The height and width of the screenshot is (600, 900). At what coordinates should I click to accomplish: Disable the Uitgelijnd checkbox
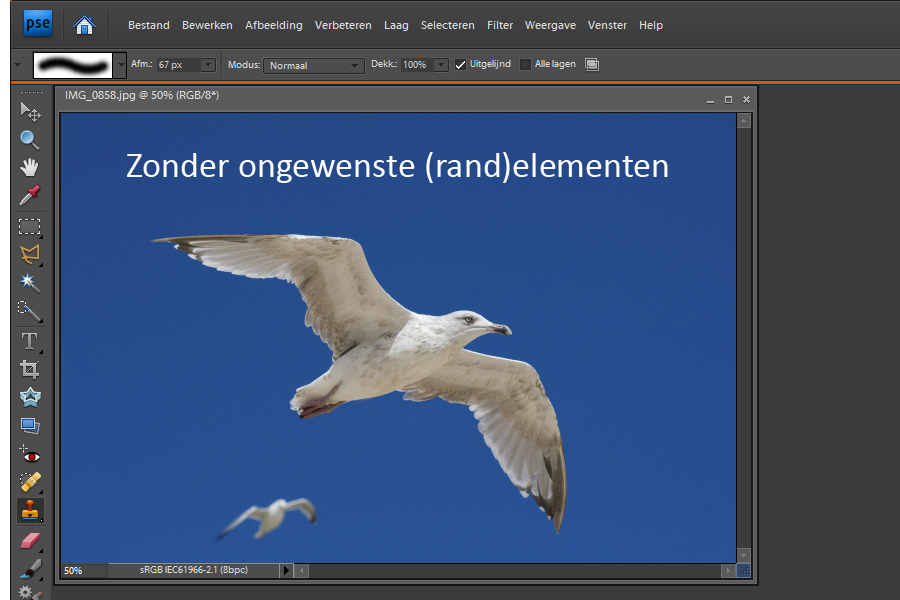coord(461,65)
